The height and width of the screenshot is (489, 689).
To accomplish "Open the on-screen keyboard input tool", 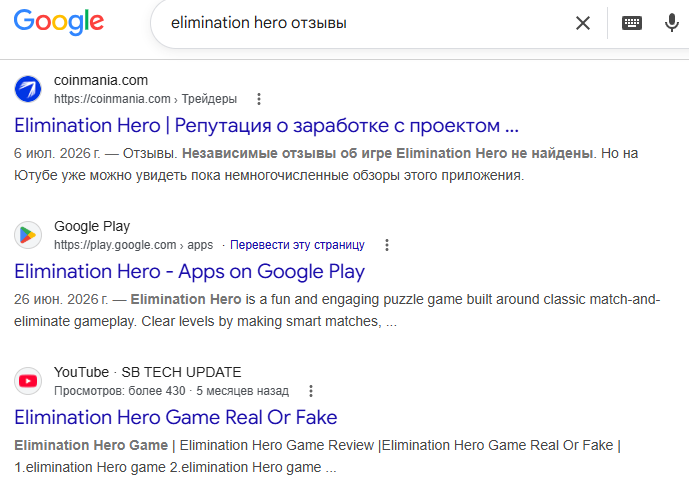I will (x=632, y=23).
